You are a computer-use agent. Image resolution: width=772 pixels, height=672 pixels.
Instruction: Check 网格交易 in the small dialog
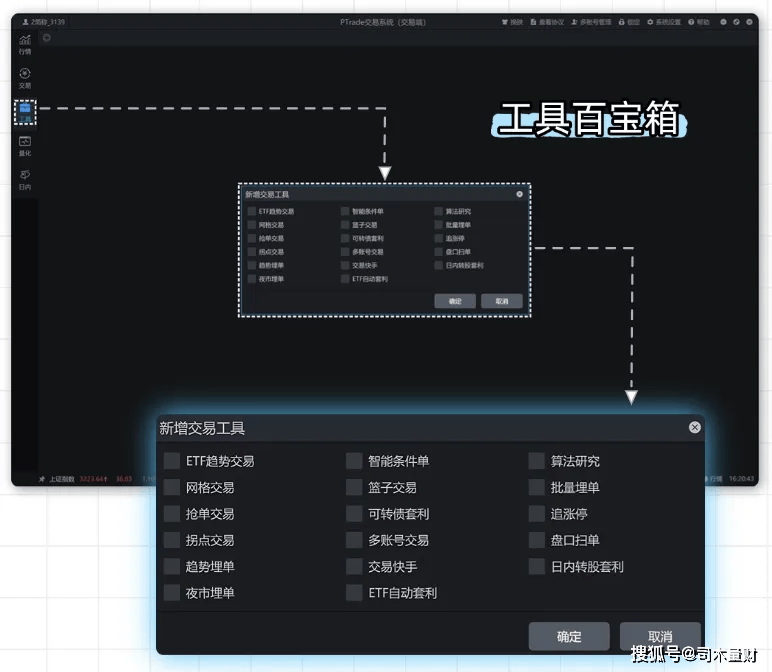coord(252,225)
